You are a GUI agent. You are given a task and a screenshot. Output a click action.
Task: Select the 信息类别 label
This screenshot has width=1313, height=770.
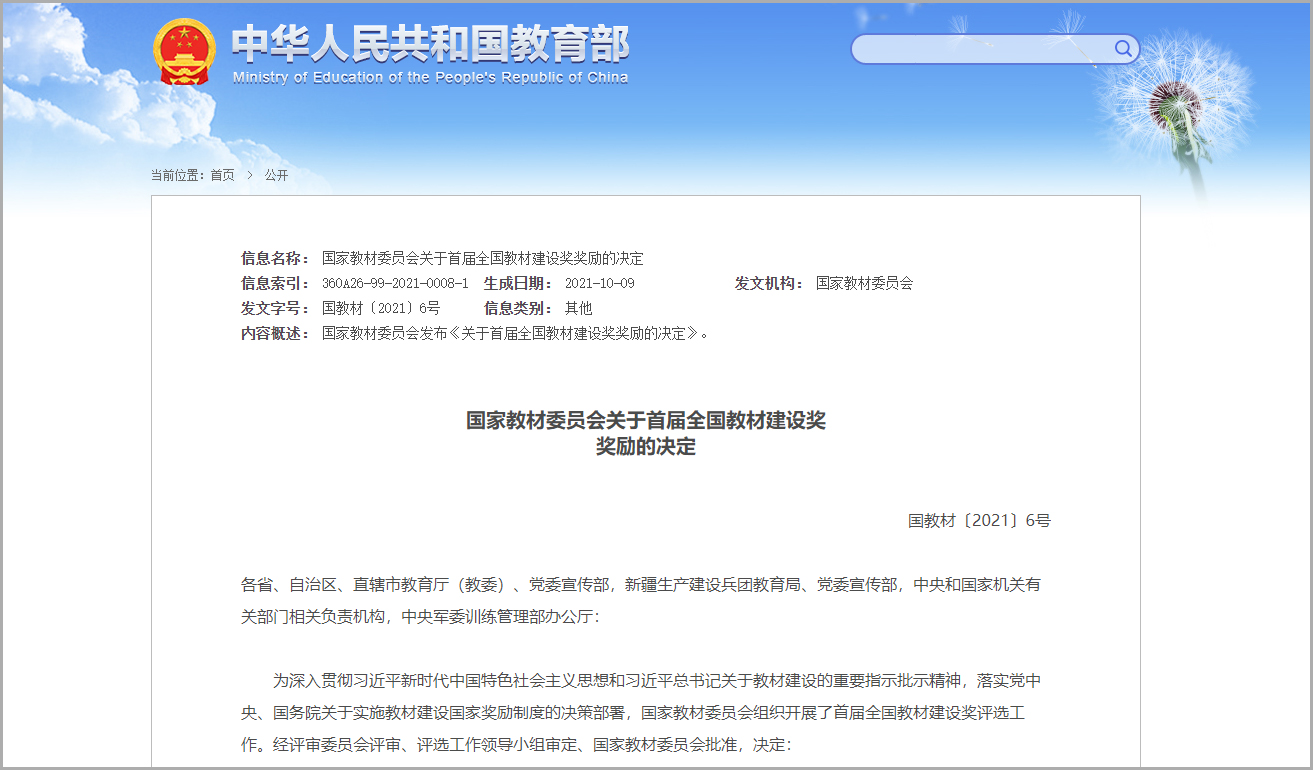518,308
